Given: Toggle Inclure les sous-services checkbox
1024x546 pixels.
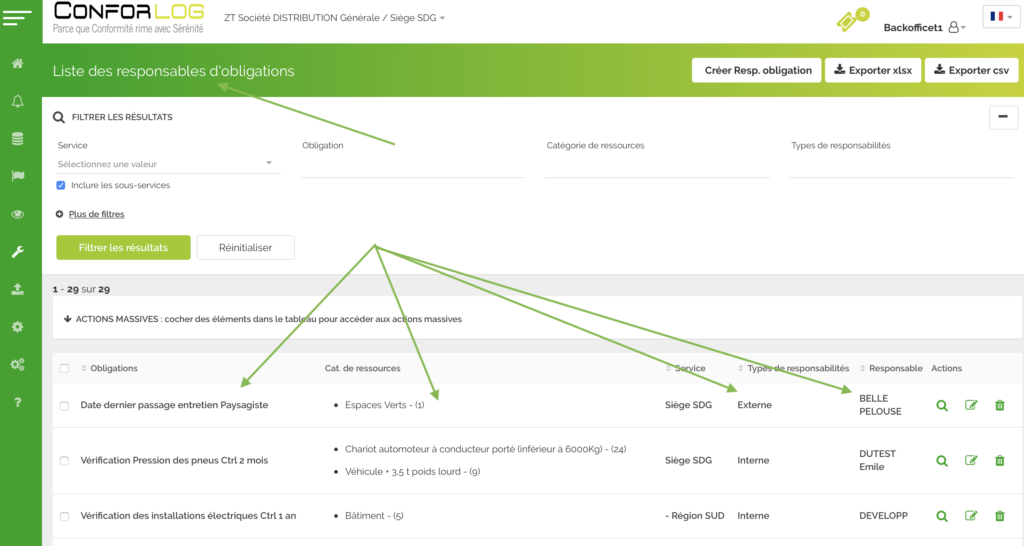Looking at the screenshot, I should (61, 185).
